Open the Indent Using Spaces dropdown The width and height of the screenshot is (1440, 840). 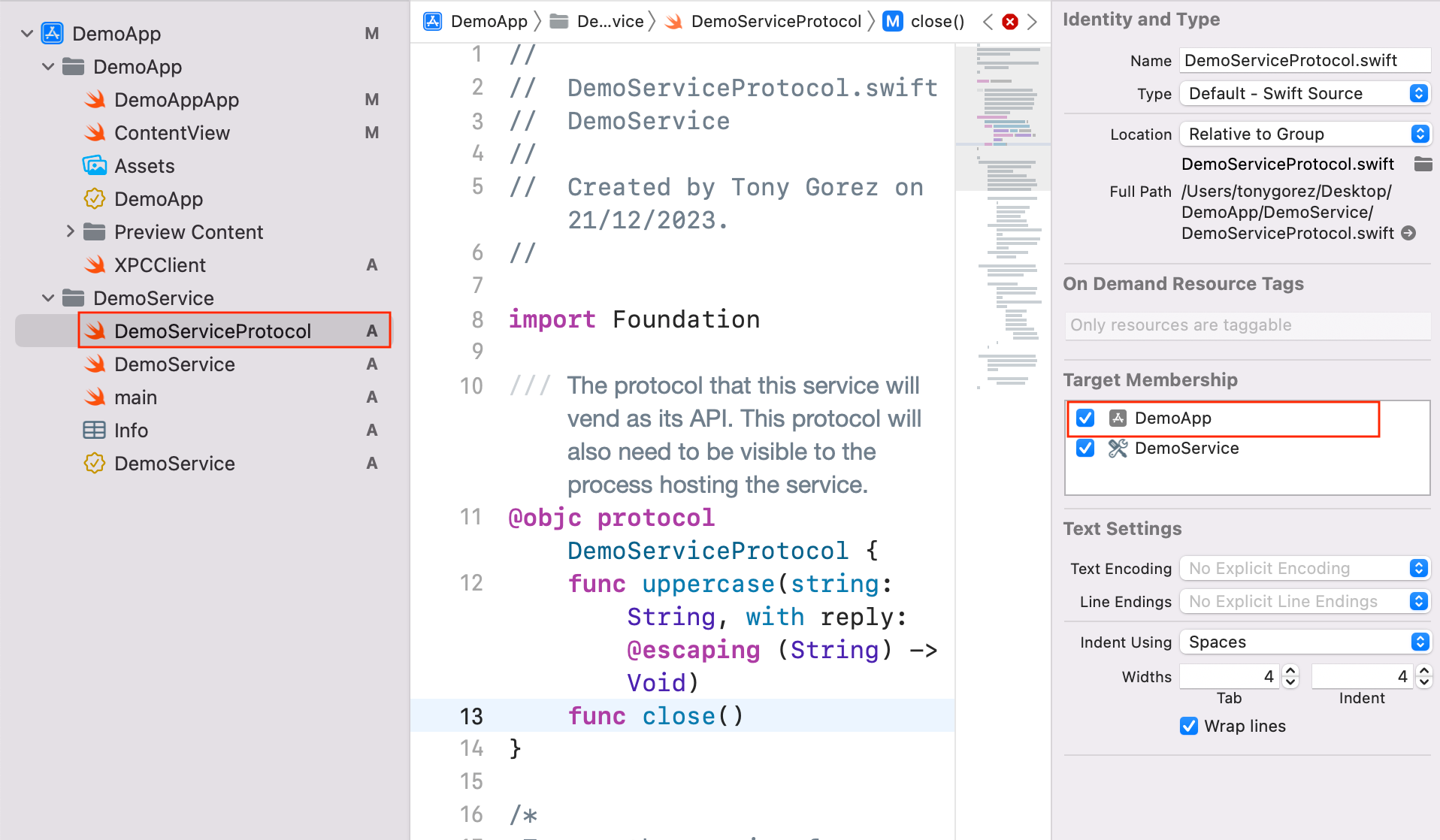pos(1305,642)
